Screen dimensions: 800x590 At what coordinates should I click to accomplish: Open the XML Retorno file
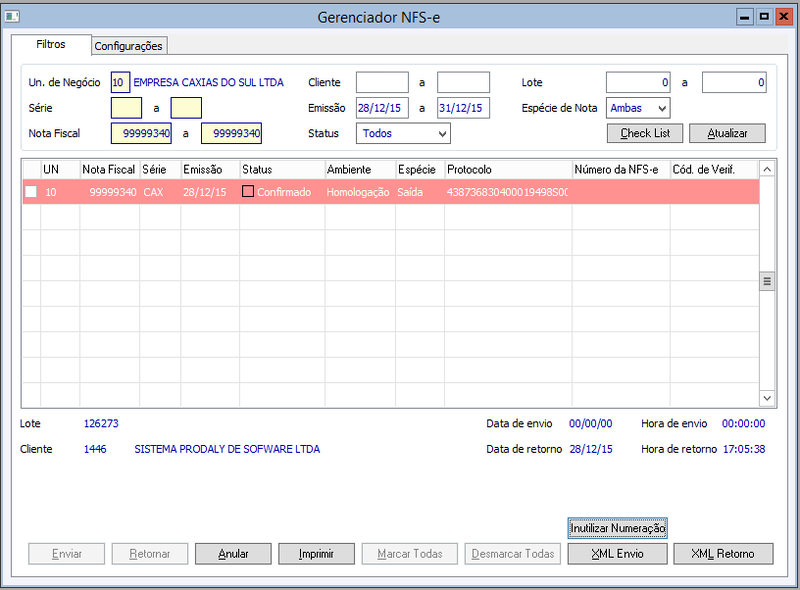click(723, 554)
